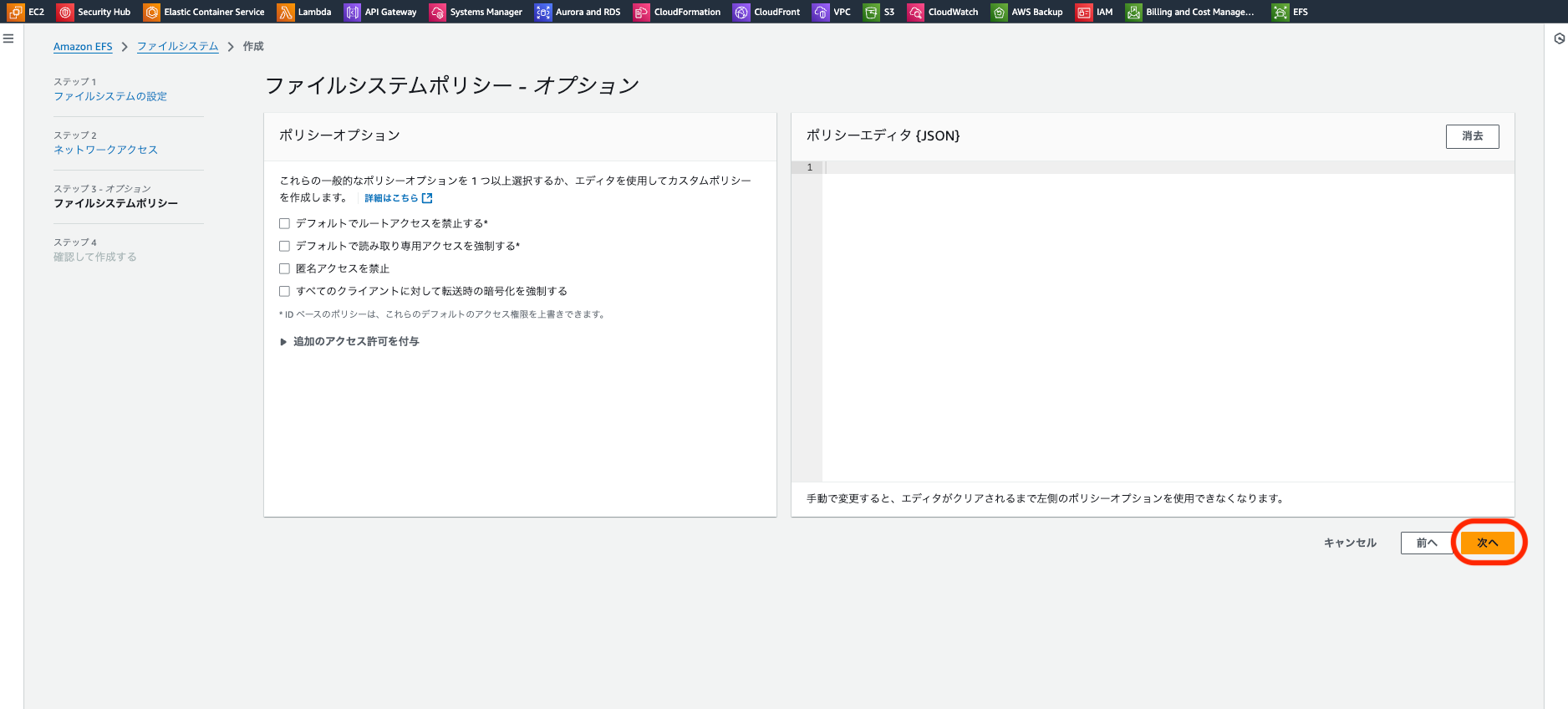This screenshot has height=709, width=1568.
Task: Check デフォルトで読み取り専用アクセスを強制する checkbox
Action: click(284, 246)
